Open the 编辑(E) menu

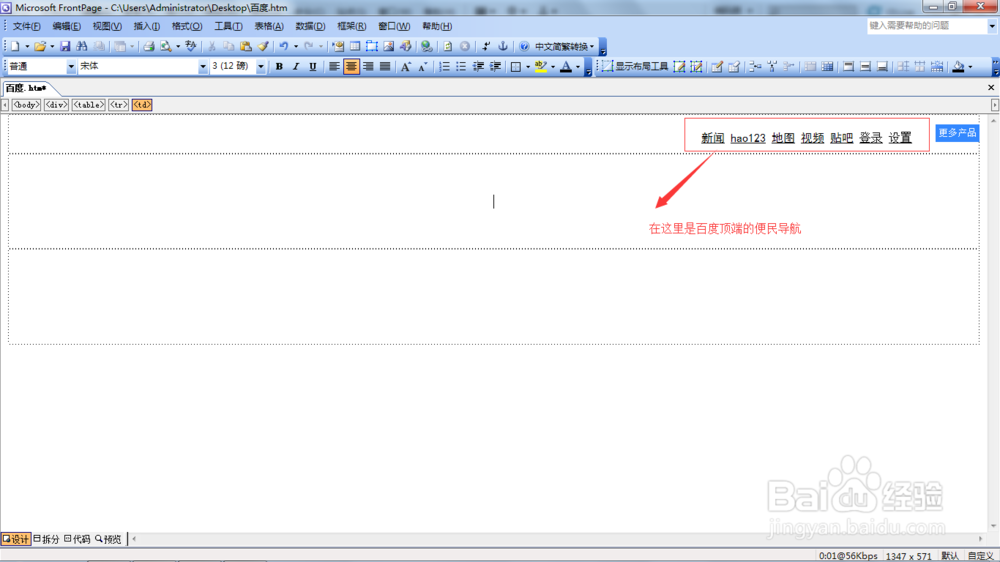point(66,26)
